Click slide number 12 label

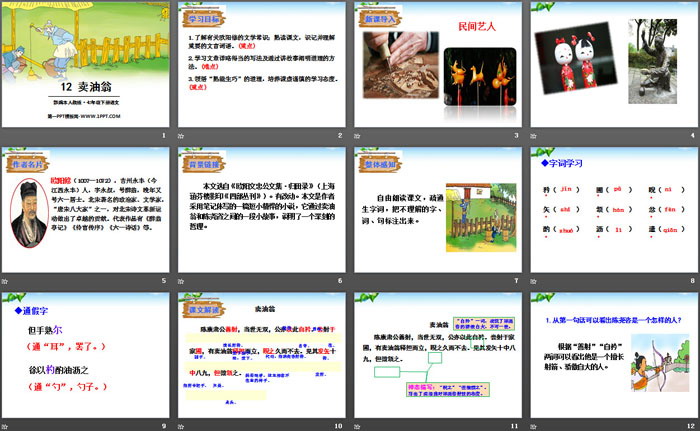pyautogui.click(x=691, y=426)
